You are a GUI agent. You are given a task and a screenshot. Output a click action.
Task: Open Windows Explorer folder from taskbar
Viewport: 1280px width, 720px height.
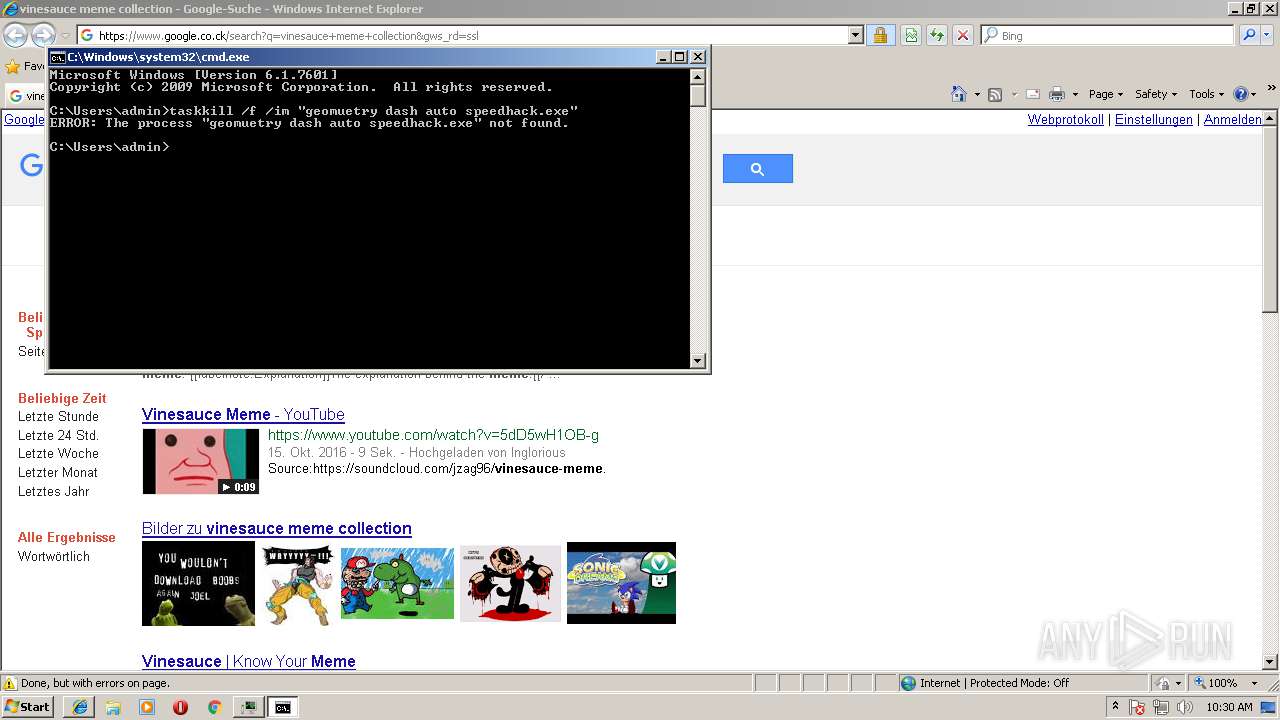pyautogui.click(x=113, y=707)
